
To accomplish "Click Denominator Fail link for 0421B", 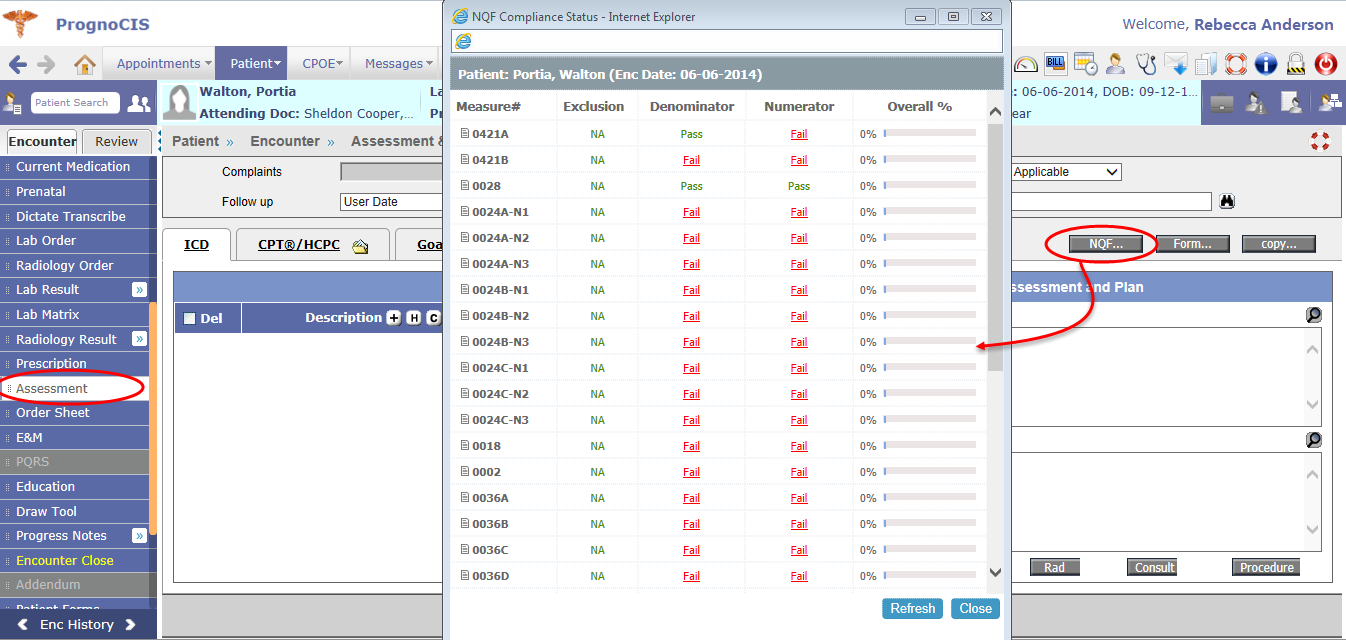I will 692,160.
